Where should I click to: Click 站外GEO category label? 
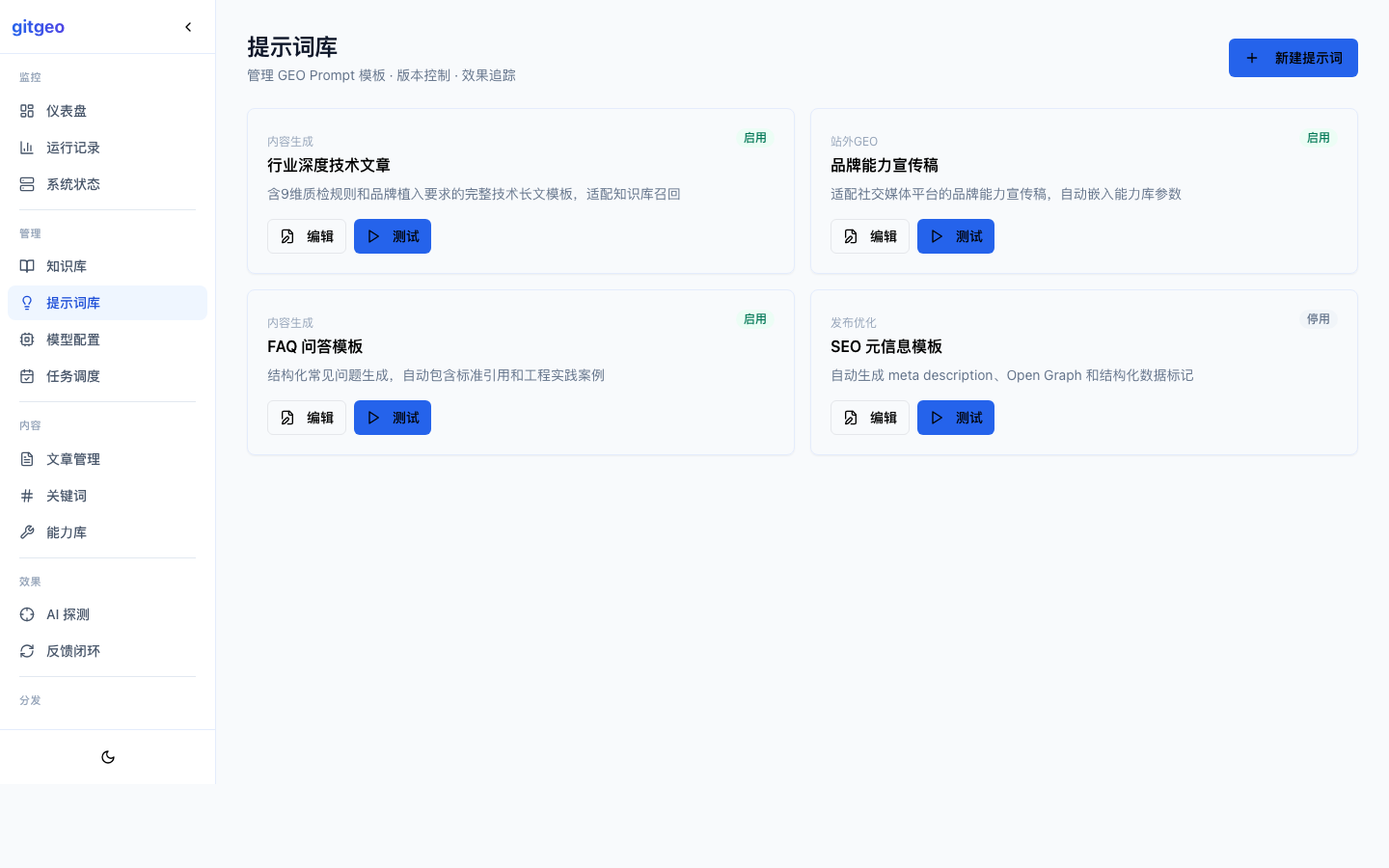[x=854, y=142]
